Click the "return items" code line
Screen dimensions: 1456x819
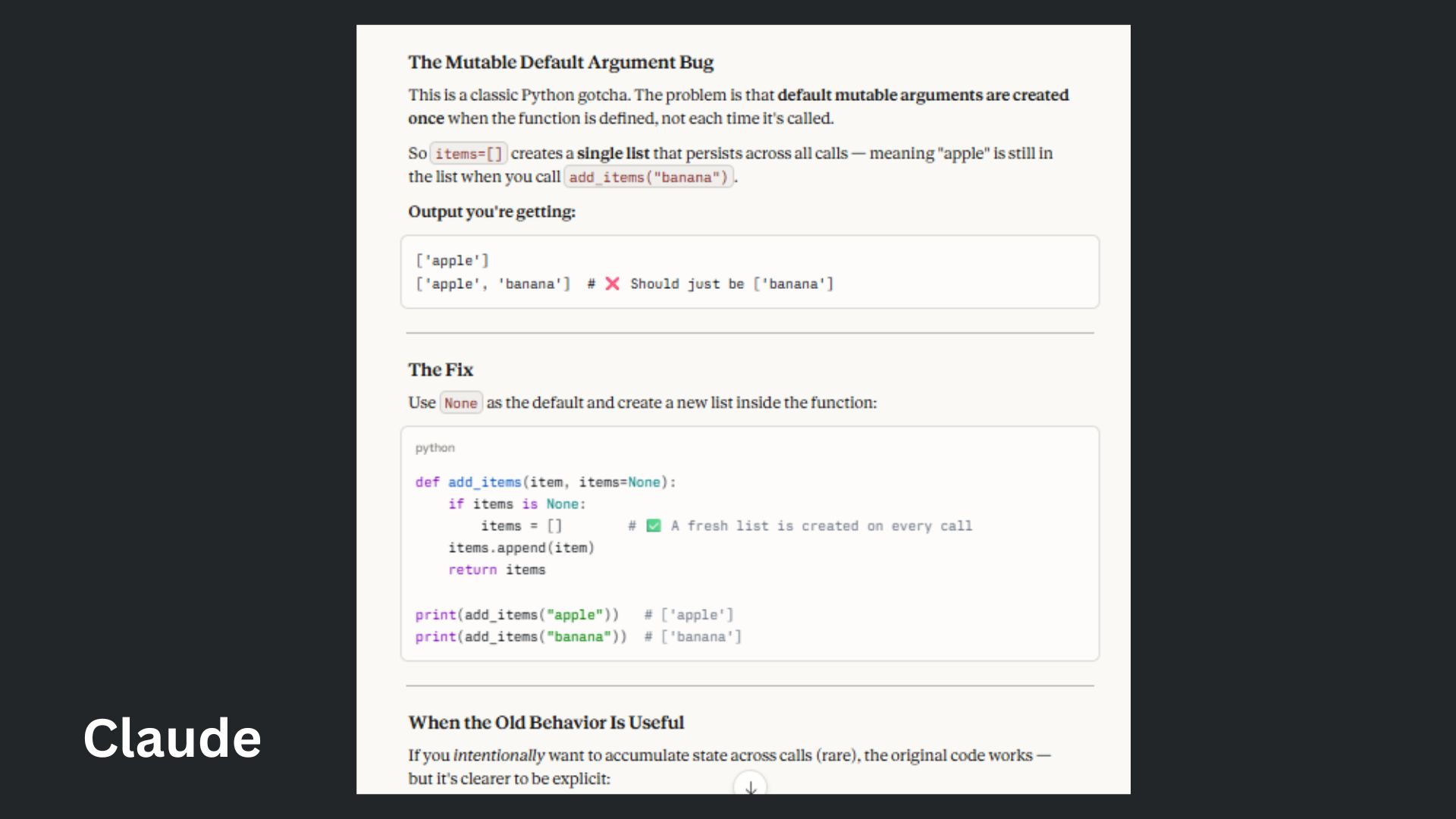(x=497, y=570)
